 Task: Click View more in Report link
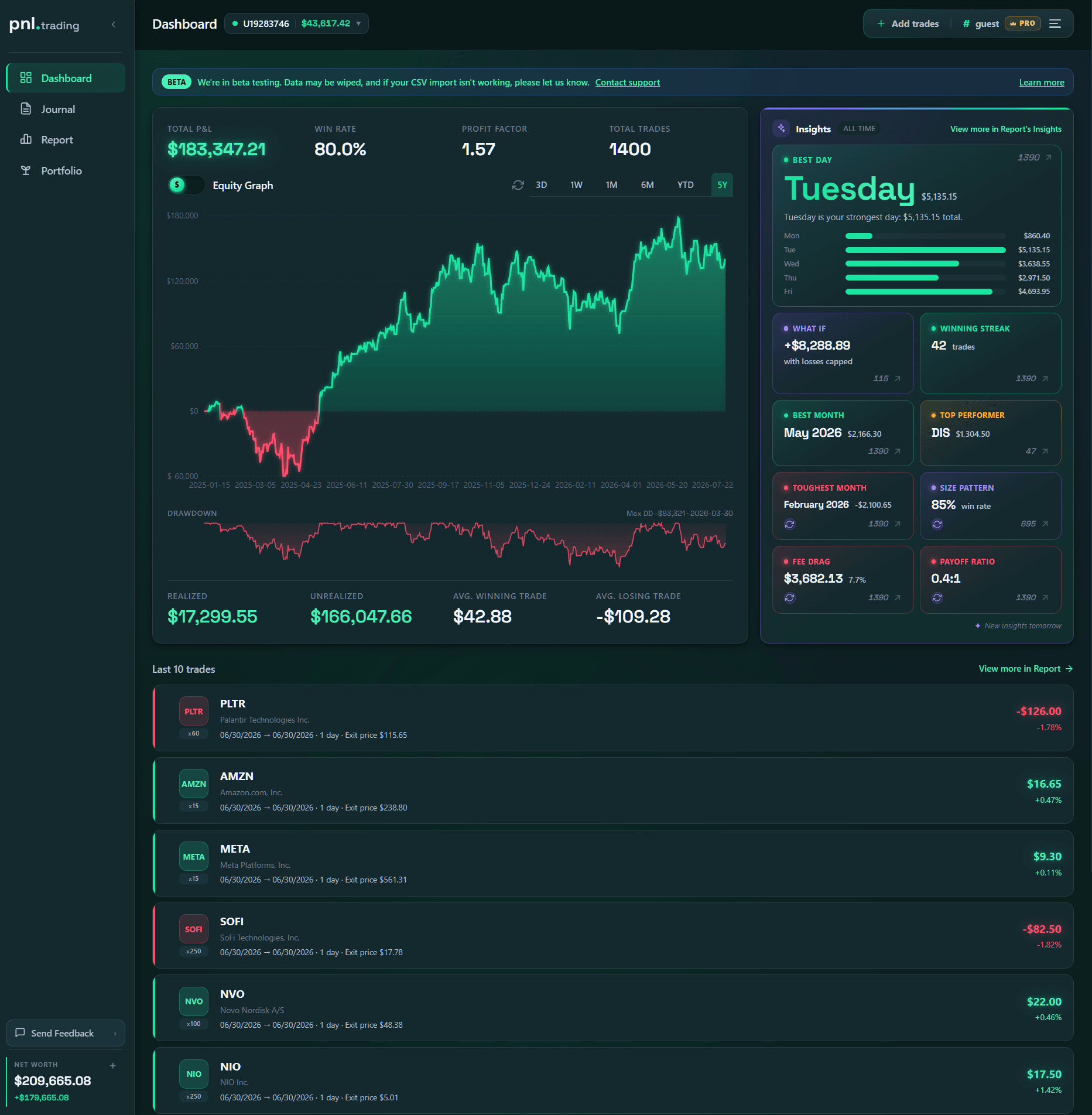pos(1025,669)
